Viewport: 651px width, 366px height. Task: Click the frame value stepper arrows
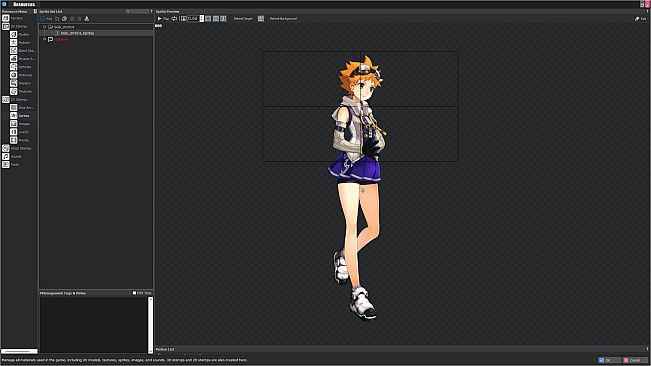click(202, 19)
